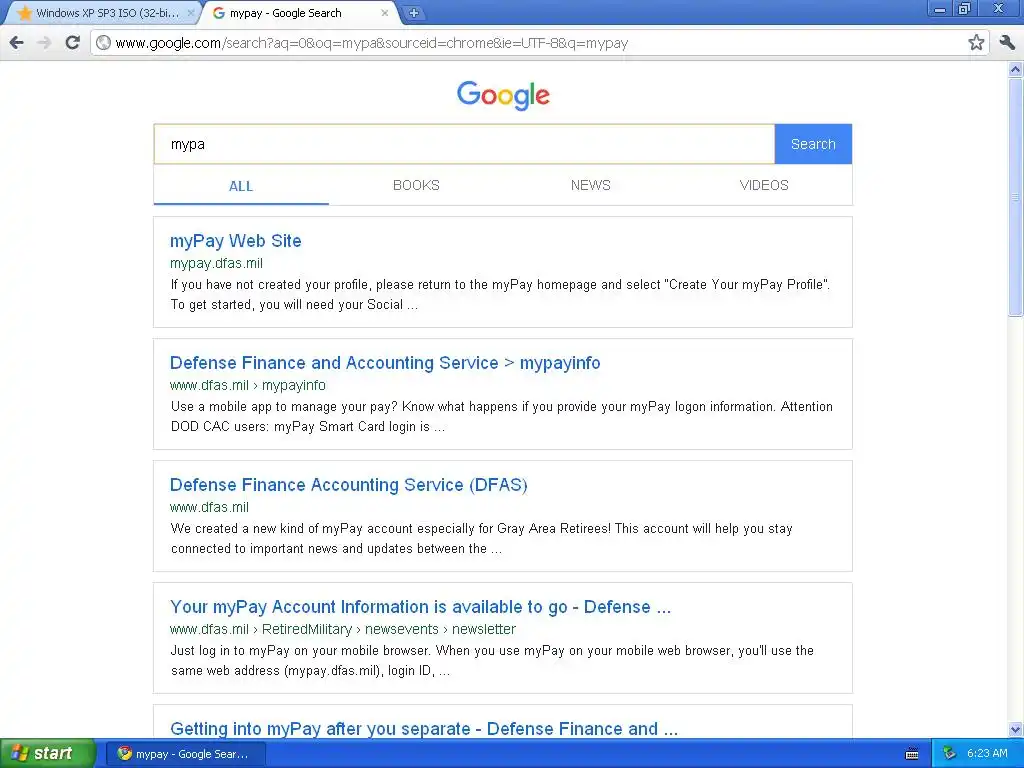Click the system tray network icon
This screenshot has width=1024, height=768.
click(949, 754)
